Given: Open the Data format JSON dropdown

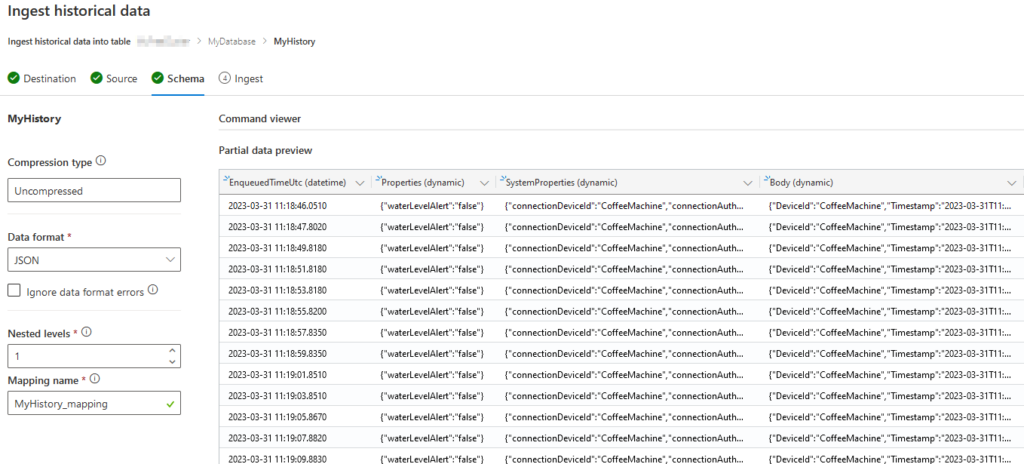Looking at the screenshot, I should click(94, 260).
